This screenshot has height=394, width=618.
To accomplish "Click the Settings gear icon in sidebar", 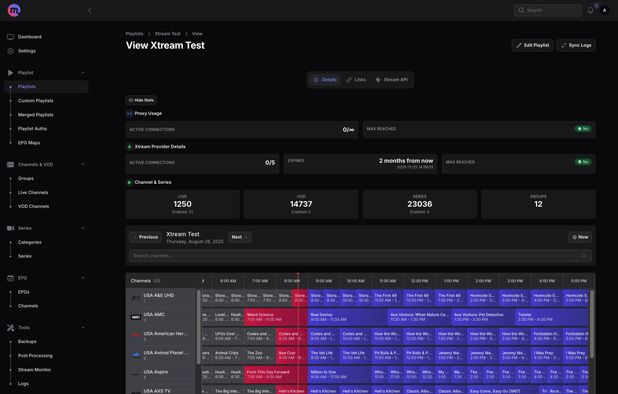I will tap(11, 51).
